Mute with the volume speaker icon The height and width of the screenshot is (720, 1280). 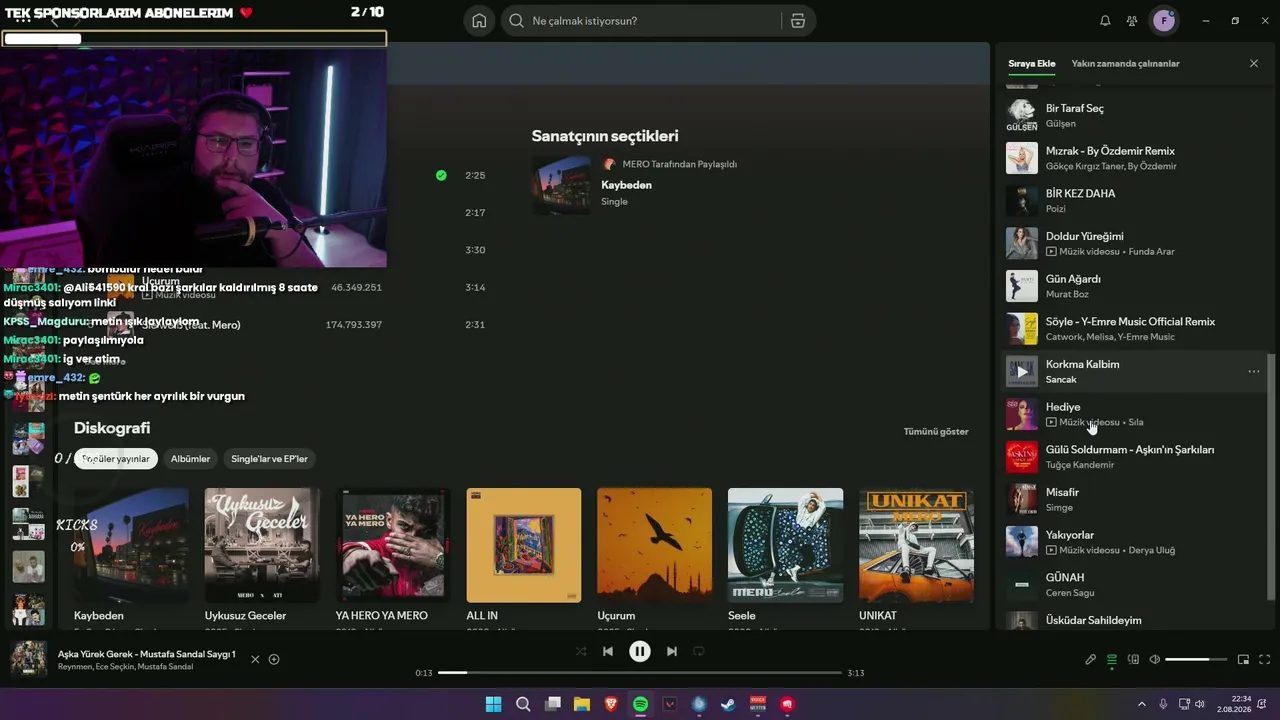1154,659
